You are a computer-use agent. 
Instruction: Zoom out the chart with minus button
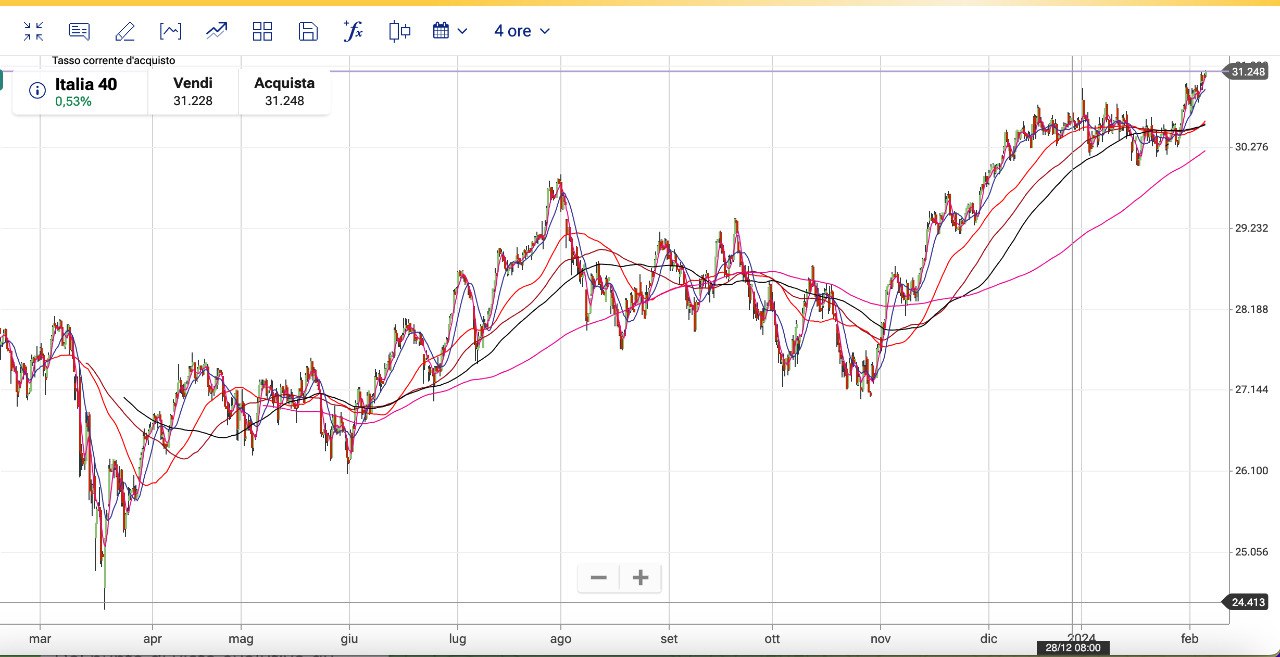click(599, 578)
